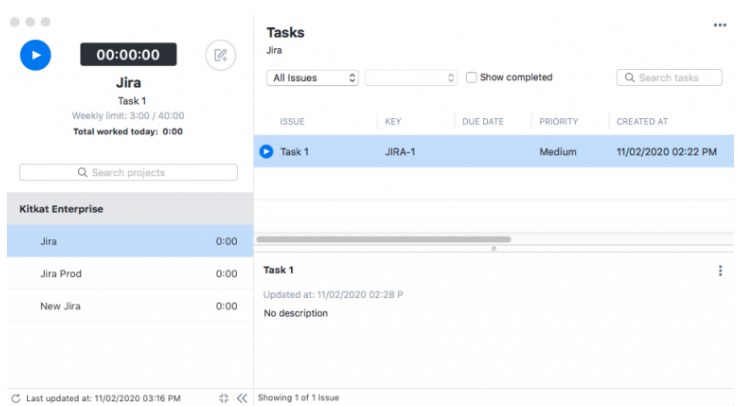
Task: Sort tasks by the PRIORITY column header
Action: (x=558, y=122)
